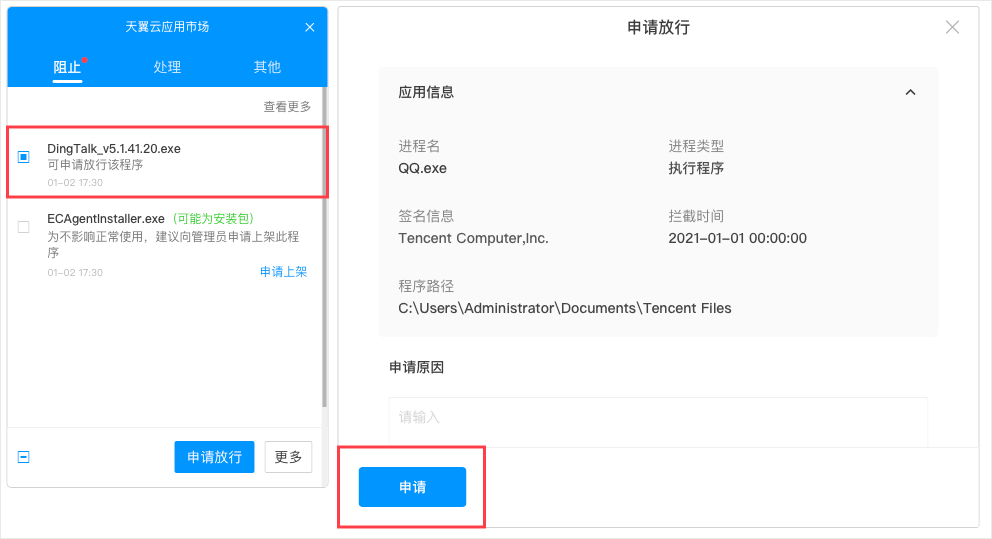Toggle the select-all checkbox beside 申请放行
992x539 pixels.
click(x=24, y=457)
